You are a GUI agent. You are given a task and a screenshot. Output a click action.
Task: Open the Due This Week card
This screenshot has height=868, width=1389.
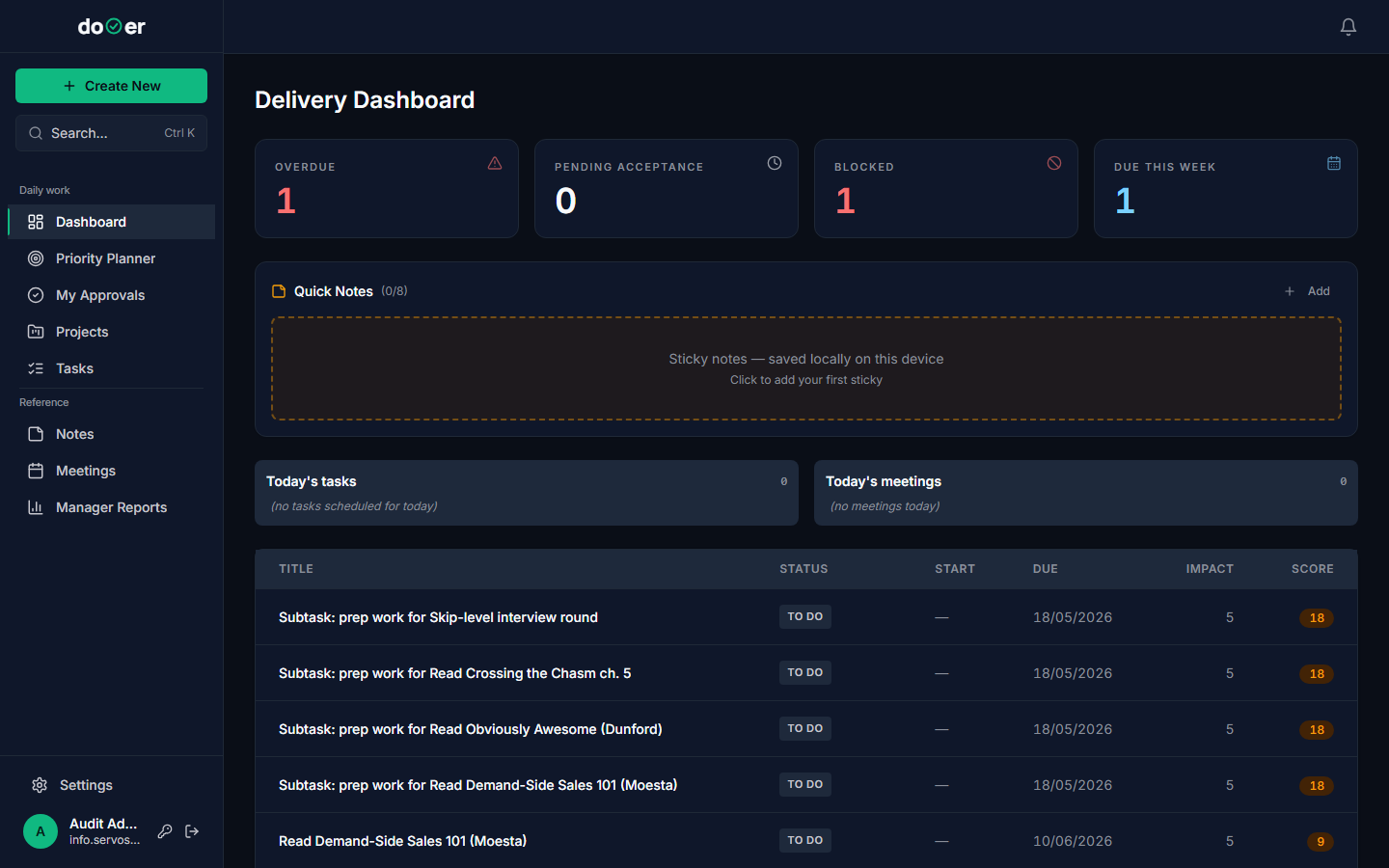pyautogui.click(x=1226, y=189)
